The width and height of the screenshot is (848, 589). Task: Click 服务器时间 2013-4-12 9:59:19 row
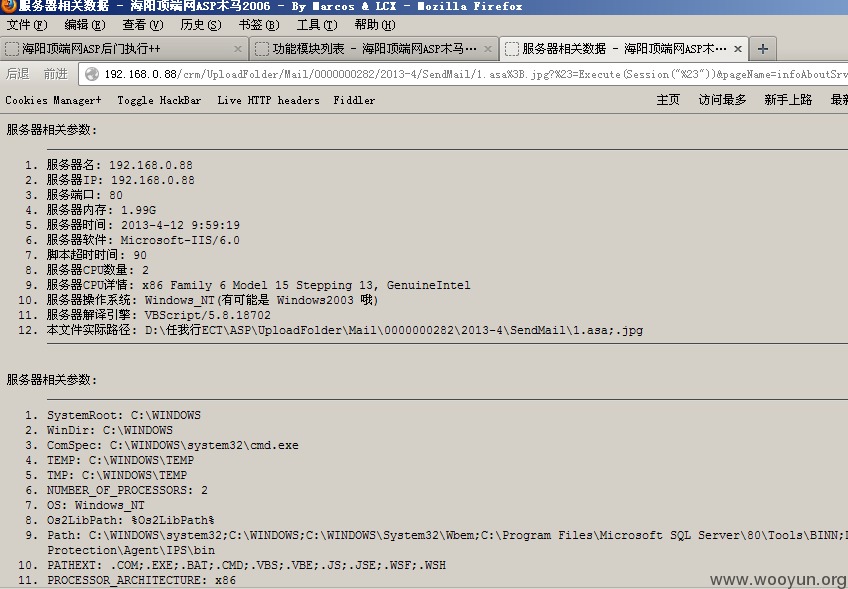click(x=143, y=225)
